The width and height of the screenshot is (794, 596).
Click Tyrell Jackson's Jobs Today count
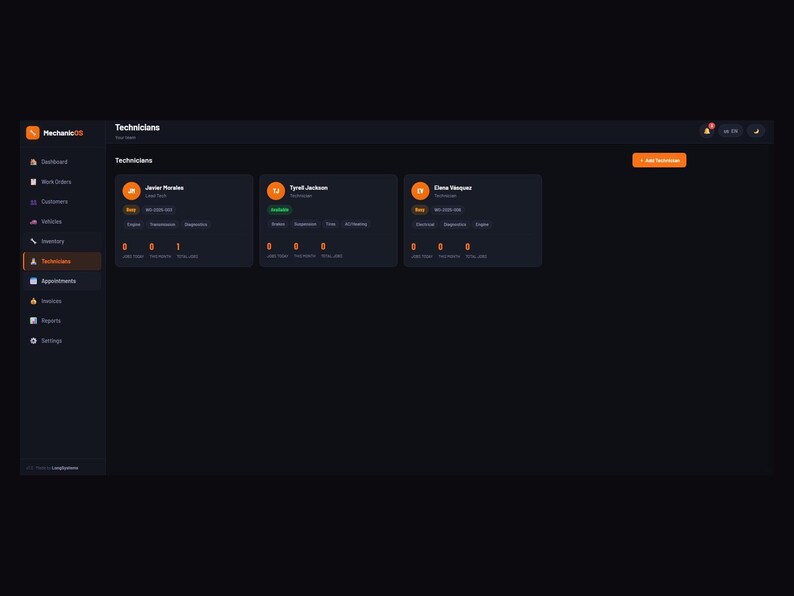[x=269, y=247]
